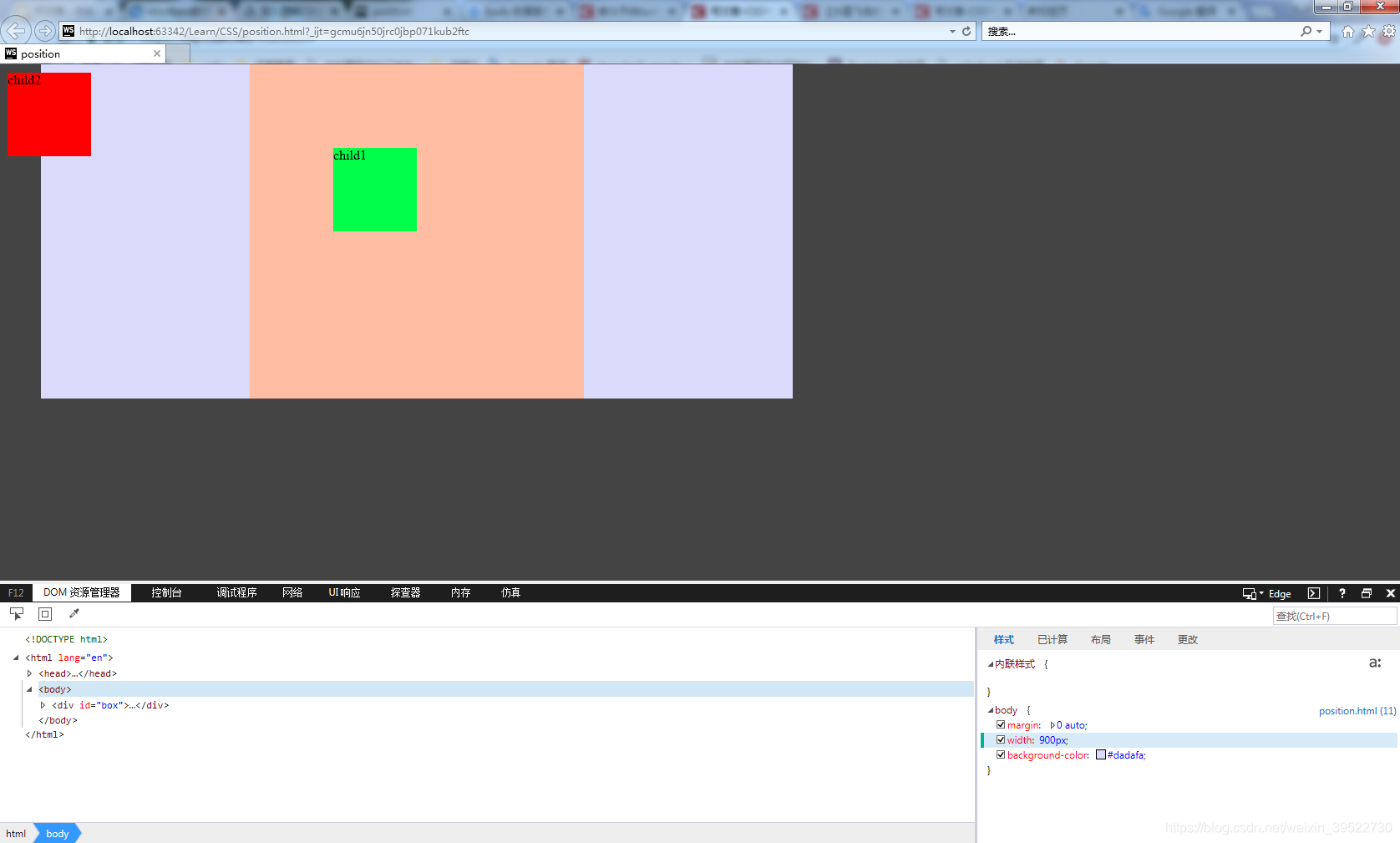Collapse the html lang element node
Viewport: 1400px width, 843px height.
coord(16,658)
